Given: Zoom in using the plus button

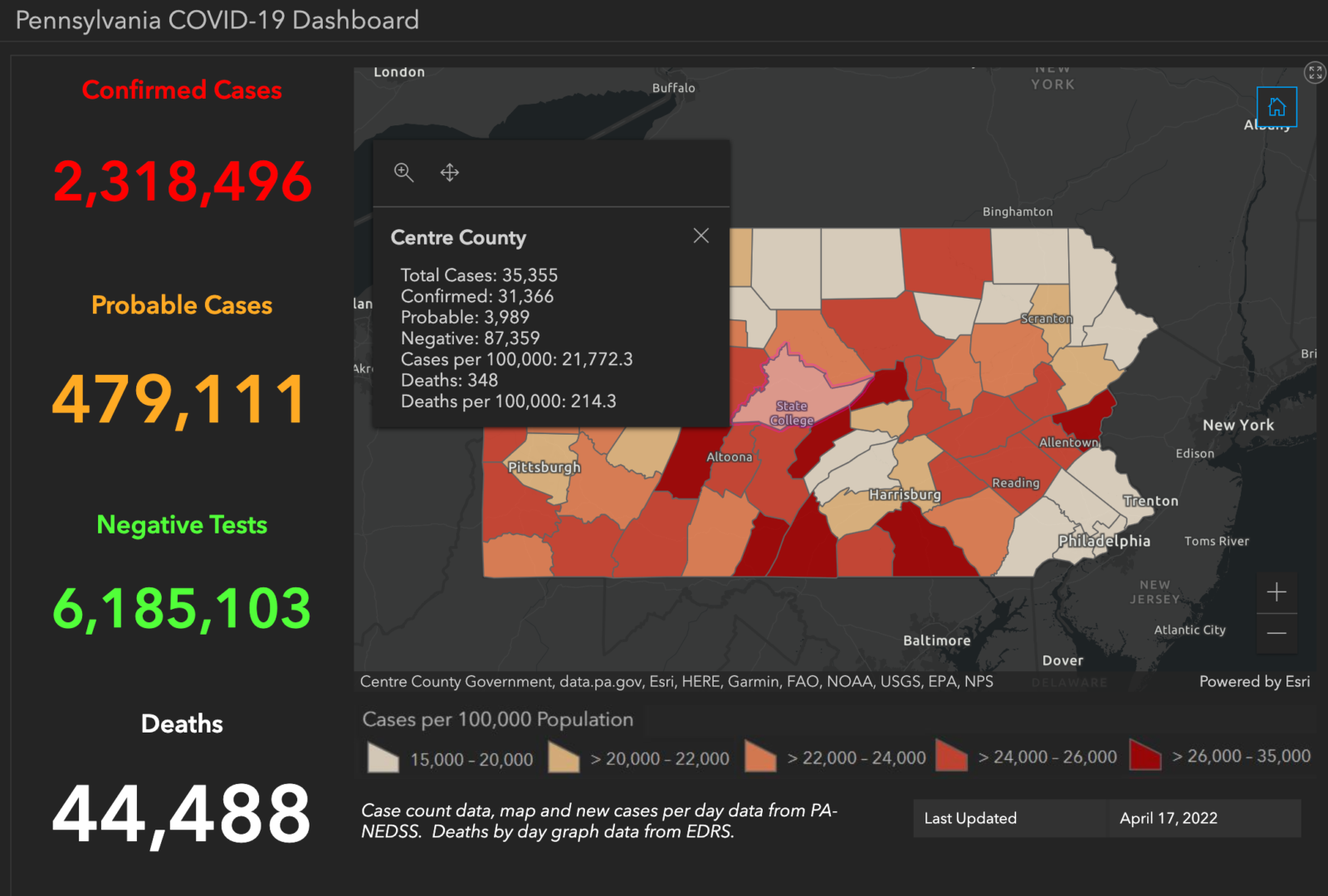Looking at the screenshot, I should tap(1277, 592).
